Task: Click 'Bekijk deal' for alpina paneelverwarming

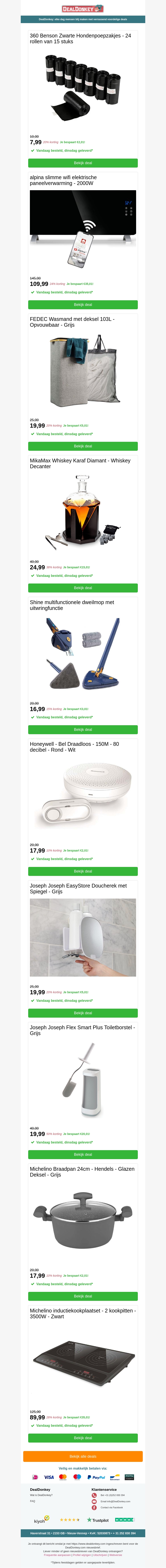Action: 83,304
